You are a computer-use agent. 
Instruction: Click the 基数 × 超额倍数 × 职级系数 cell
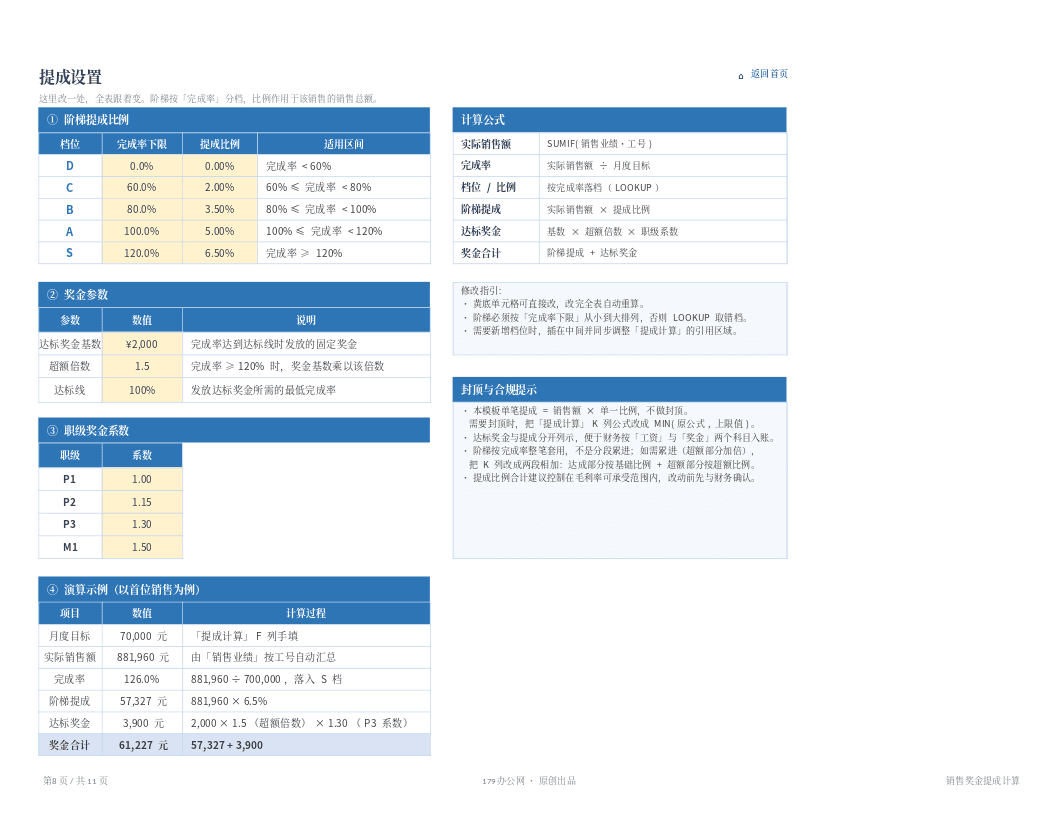click(663, 231)
